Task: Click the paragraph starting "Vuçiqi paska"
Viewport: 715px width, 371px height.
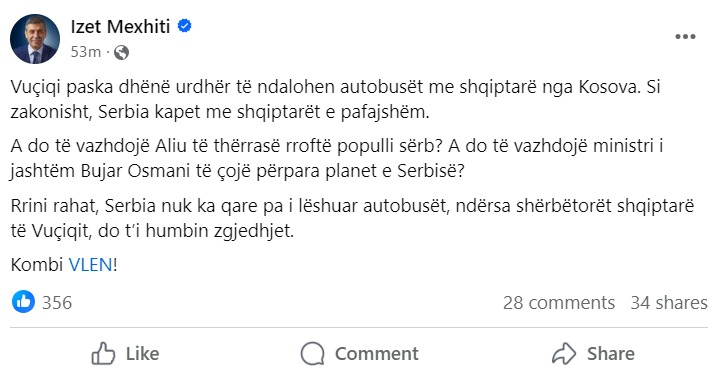Action: (x=336, y=99)
